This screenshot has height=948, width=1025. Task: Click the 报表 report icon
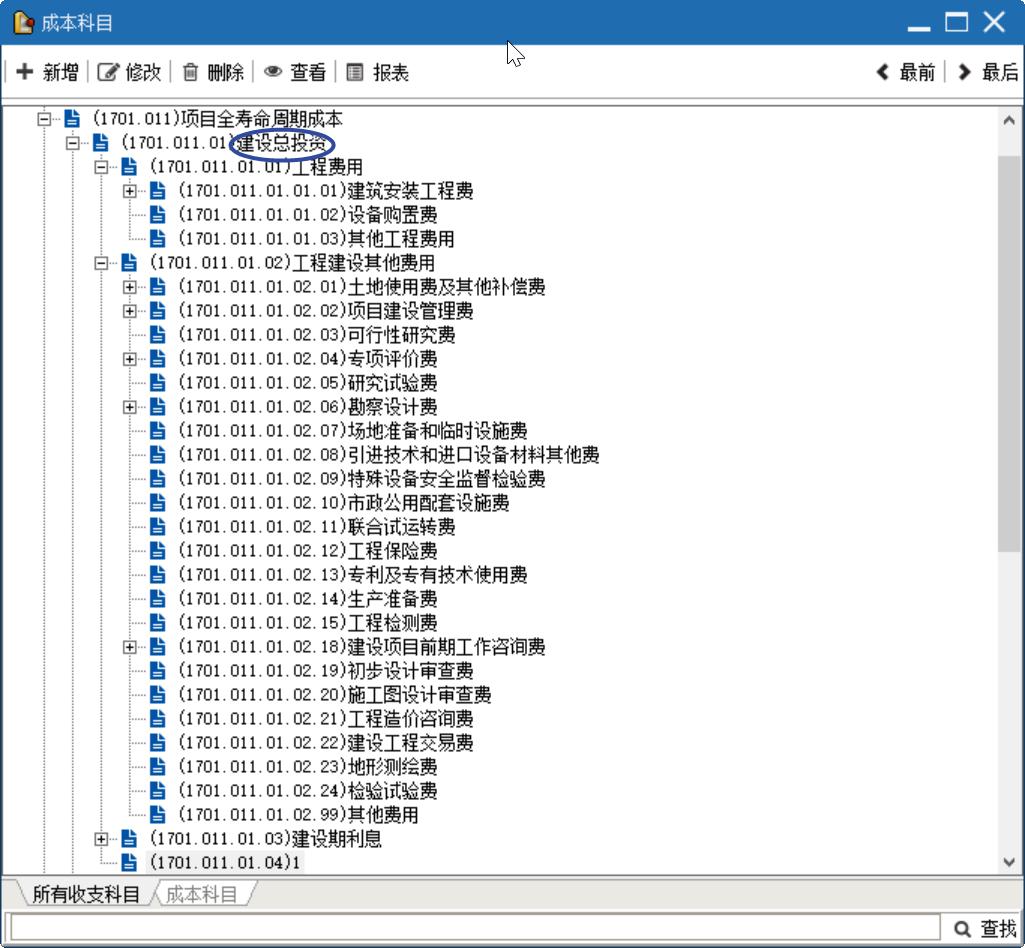(x=355, y=72)
